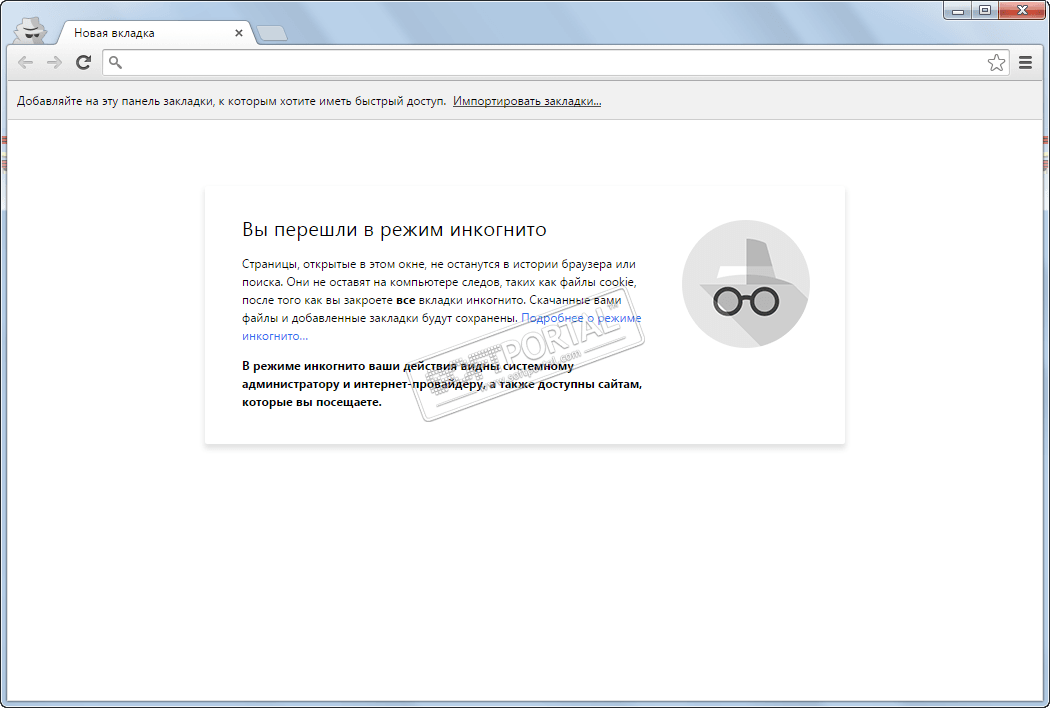Click the incognito spy icon in title bar
This screenshot has height=708, width=1050.
[31, 31]
